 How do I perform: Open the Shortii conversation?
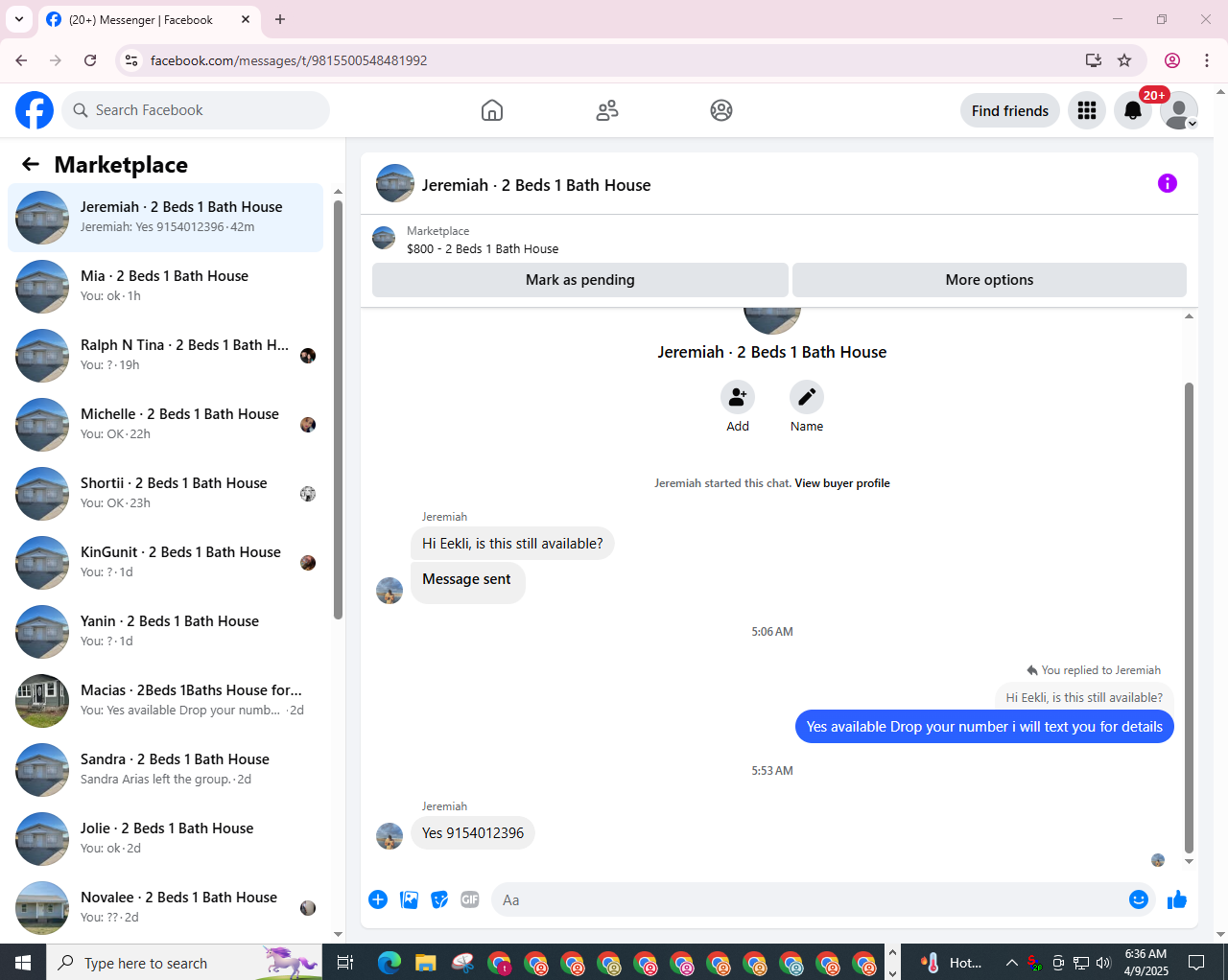click(x=166, y=494)
